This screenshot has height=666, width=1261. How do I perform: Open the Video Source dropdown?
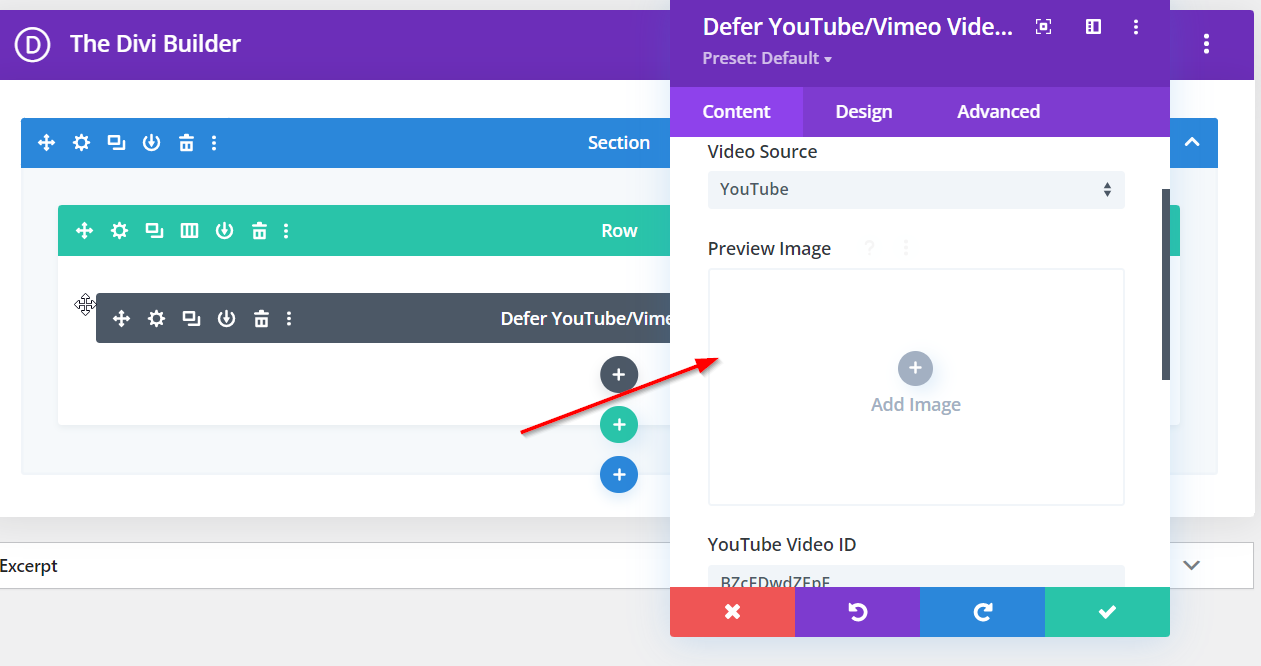pyautogui.click(x=916, y=189)
